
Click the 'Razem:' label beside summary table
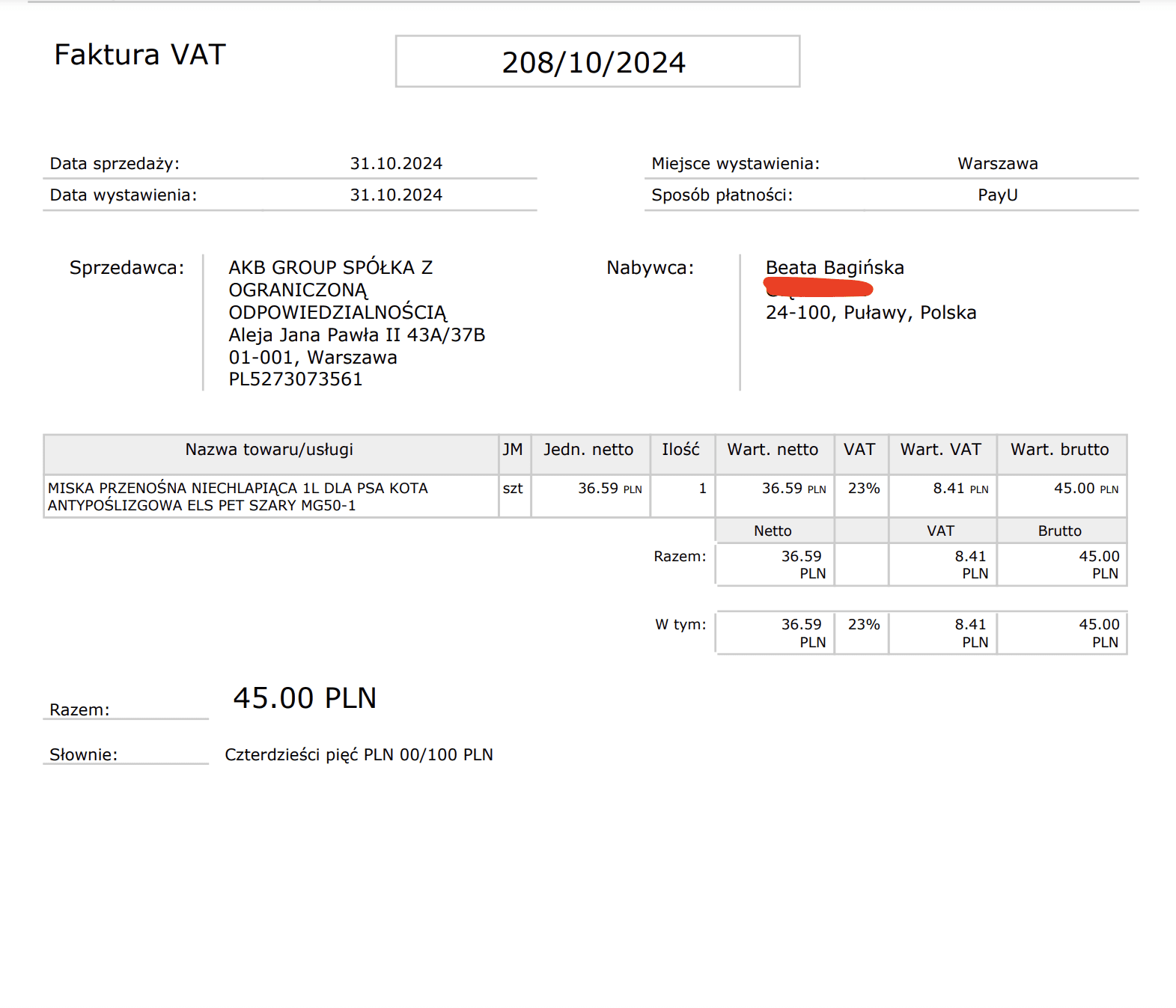click(680, 557)
